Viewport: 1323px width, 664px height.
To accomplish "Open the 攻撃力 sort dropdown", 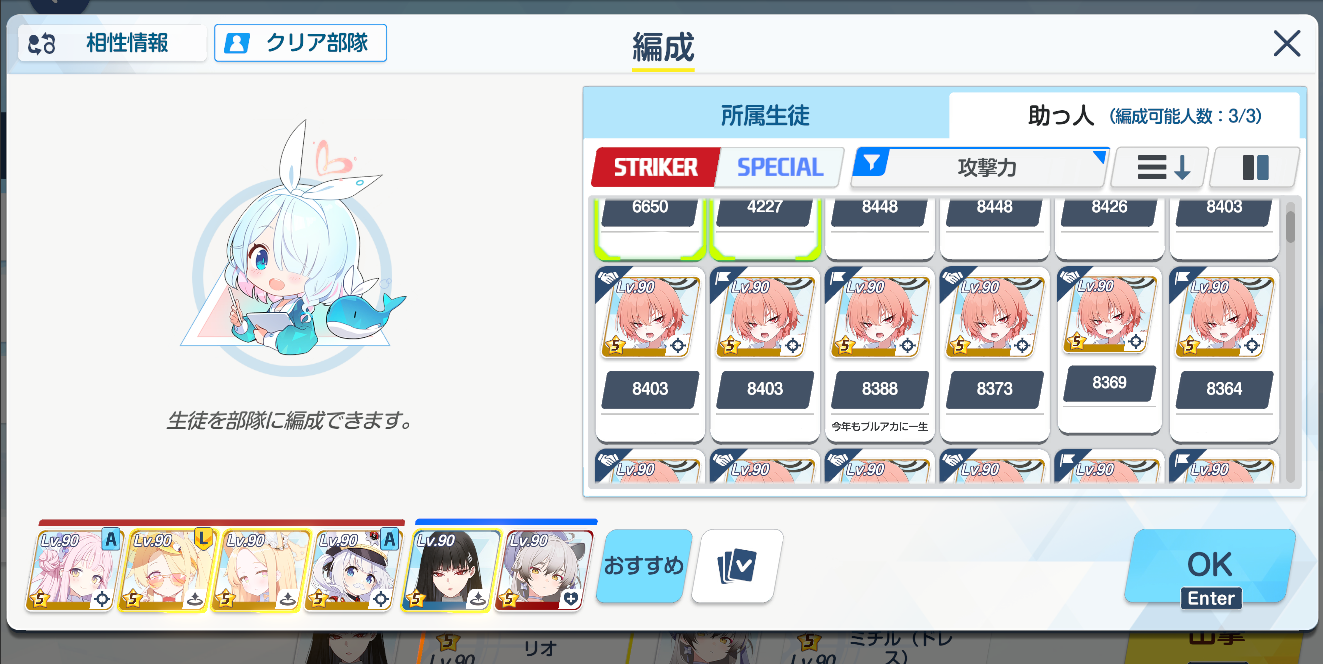I will (x=980, y=167).
